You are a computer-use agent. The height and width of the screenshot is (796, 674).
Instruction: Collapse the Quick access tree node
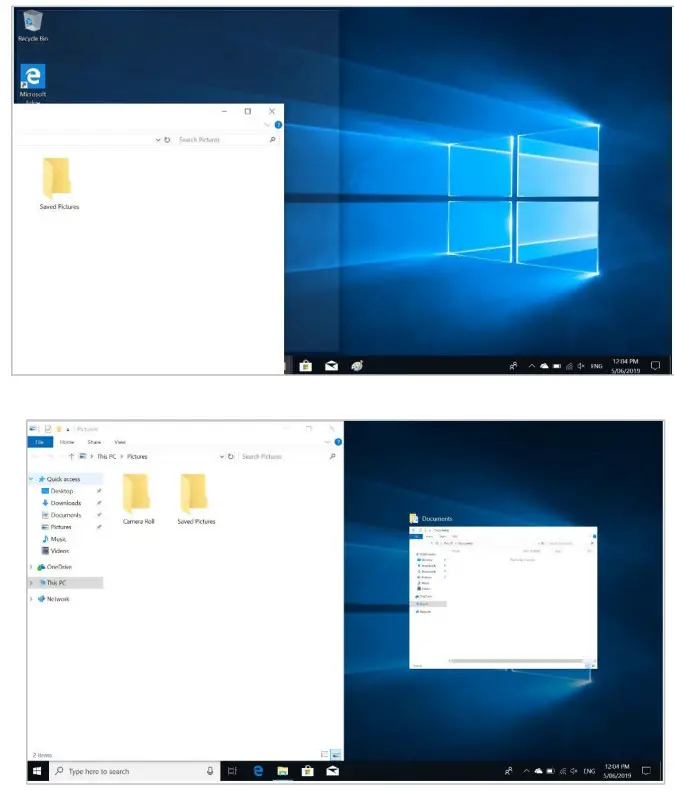click(31, 479)
